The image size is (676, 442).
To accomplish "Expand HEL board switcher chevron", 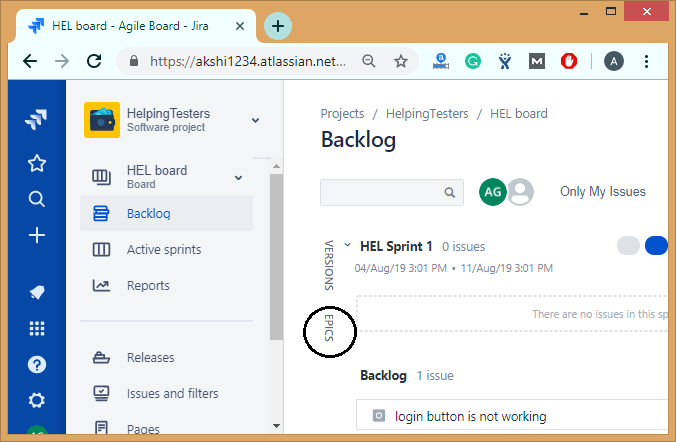I will (x=238, y=178).
